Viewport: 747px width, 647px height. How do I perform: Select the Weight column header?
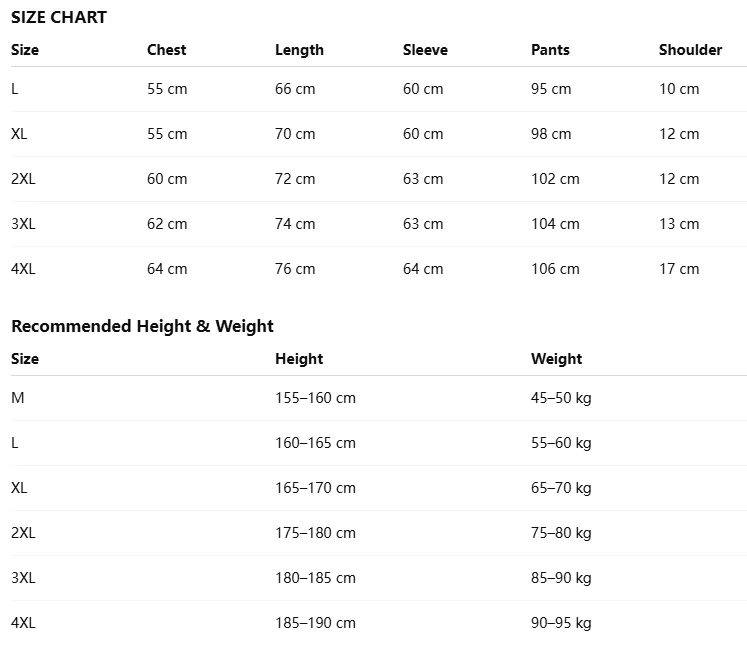click(556, 358)
